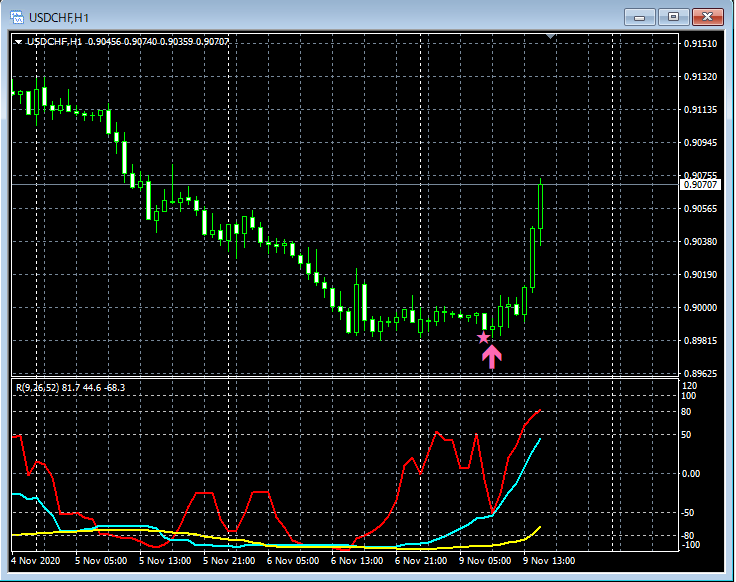
Task: Click the chart shift marker triangle
Action: pyautogui.click(x=551, y=36)
